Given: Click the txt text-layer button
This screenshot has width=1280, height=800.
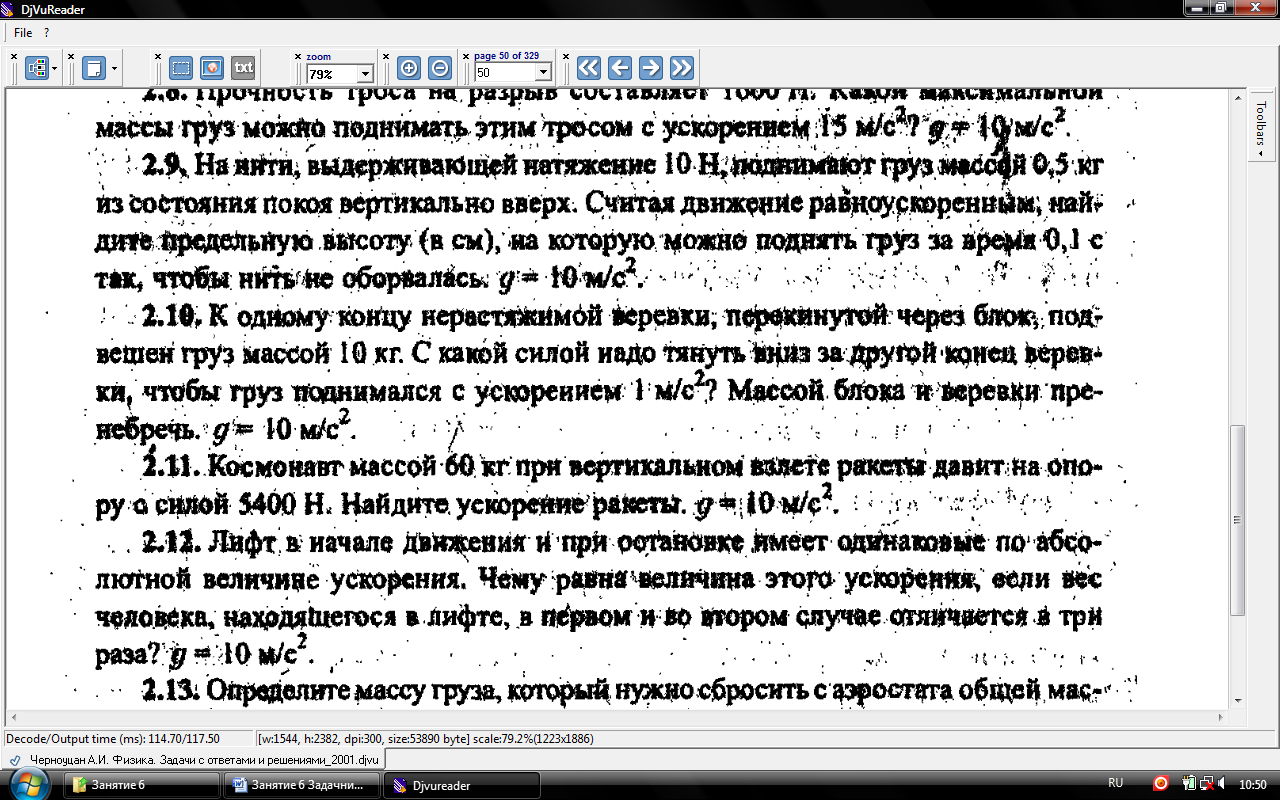Looking at the screenshot, I should click(x=243, y=68).
